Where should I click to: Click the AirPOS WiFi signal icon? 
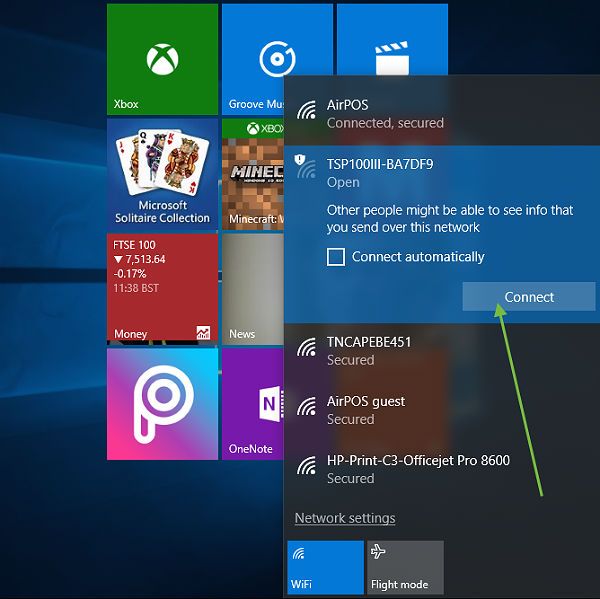pos(307,111)
